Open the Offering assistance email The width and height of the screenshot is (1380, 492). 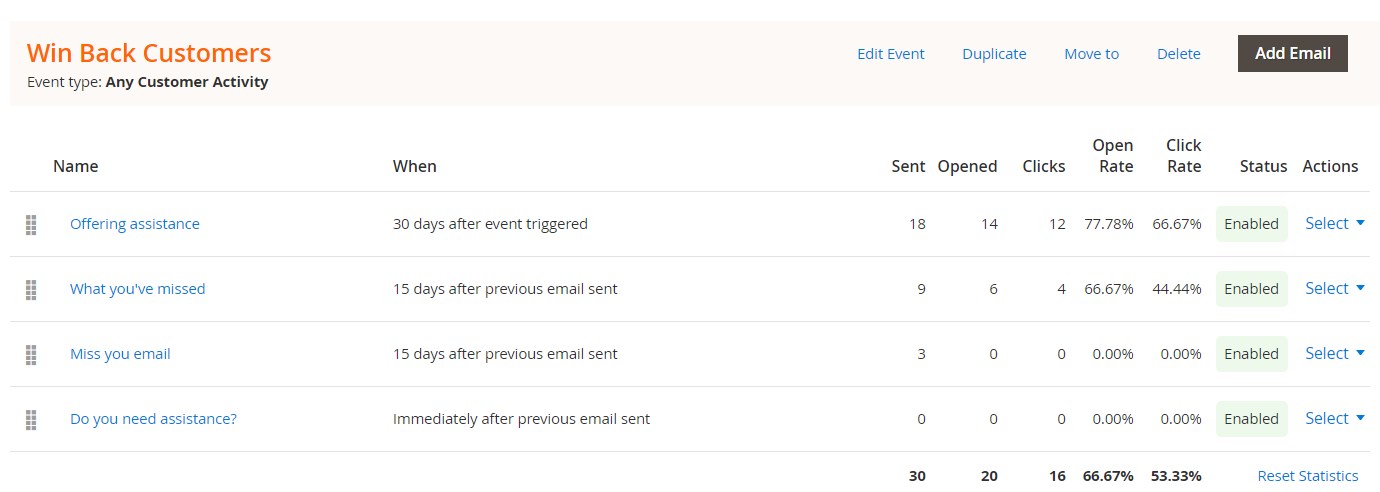[135, 224]
